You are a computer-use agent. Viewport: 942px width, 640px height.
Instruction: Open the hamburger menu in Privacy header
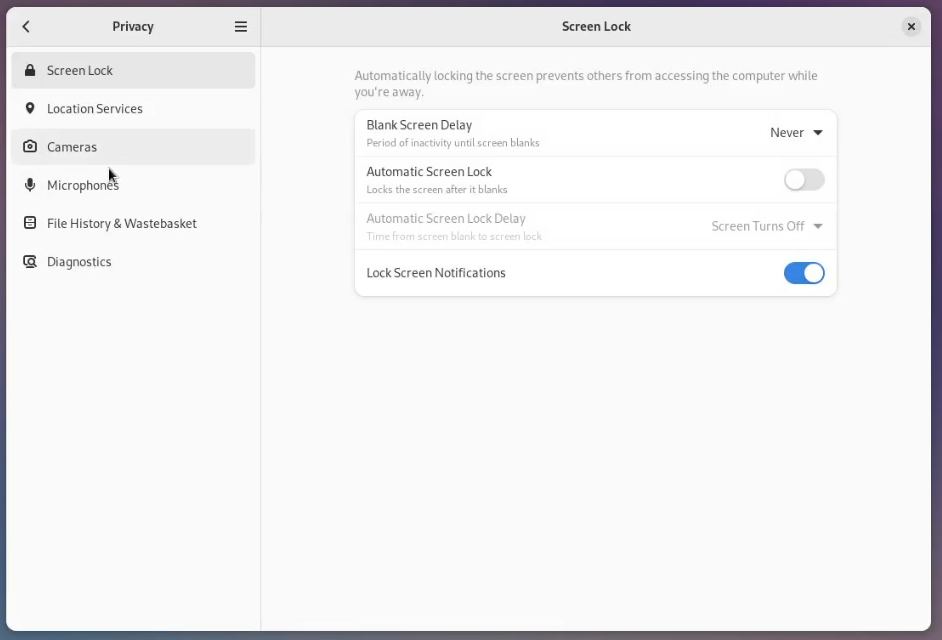241,27
